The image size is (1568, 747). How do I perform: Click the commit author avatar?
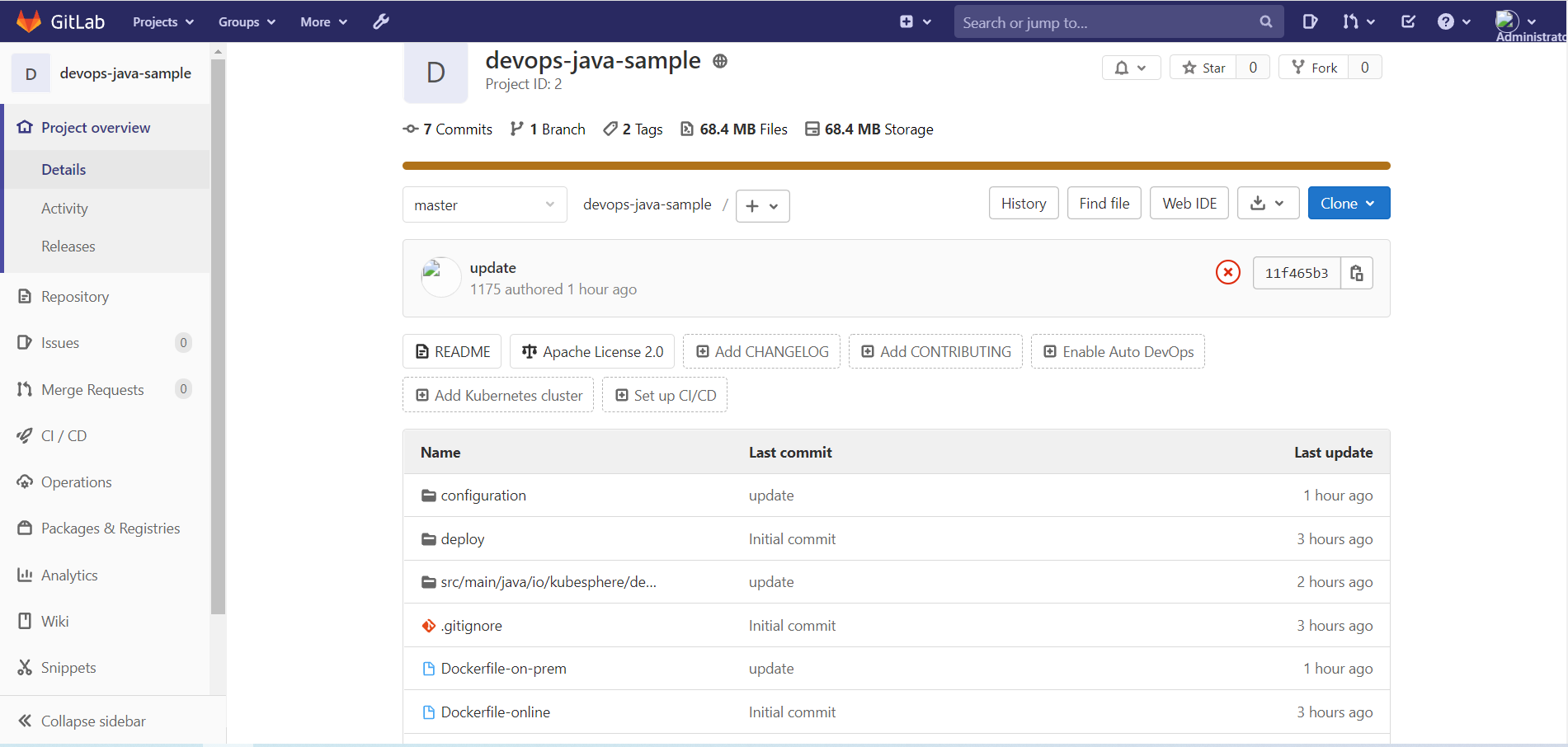click(x=440, y=277)
